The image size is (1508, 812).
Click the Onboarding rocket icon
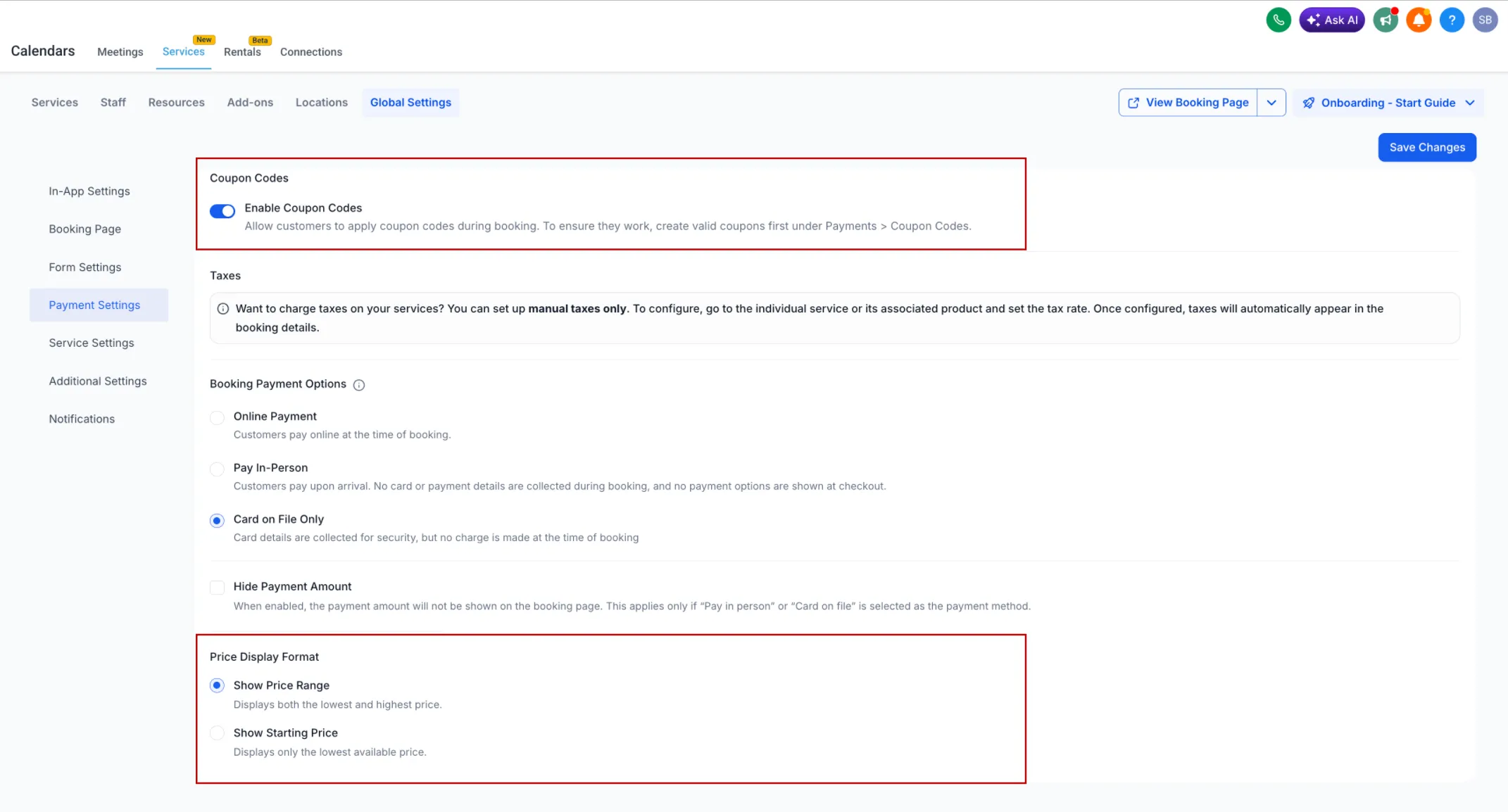(x=1308, y=103)
